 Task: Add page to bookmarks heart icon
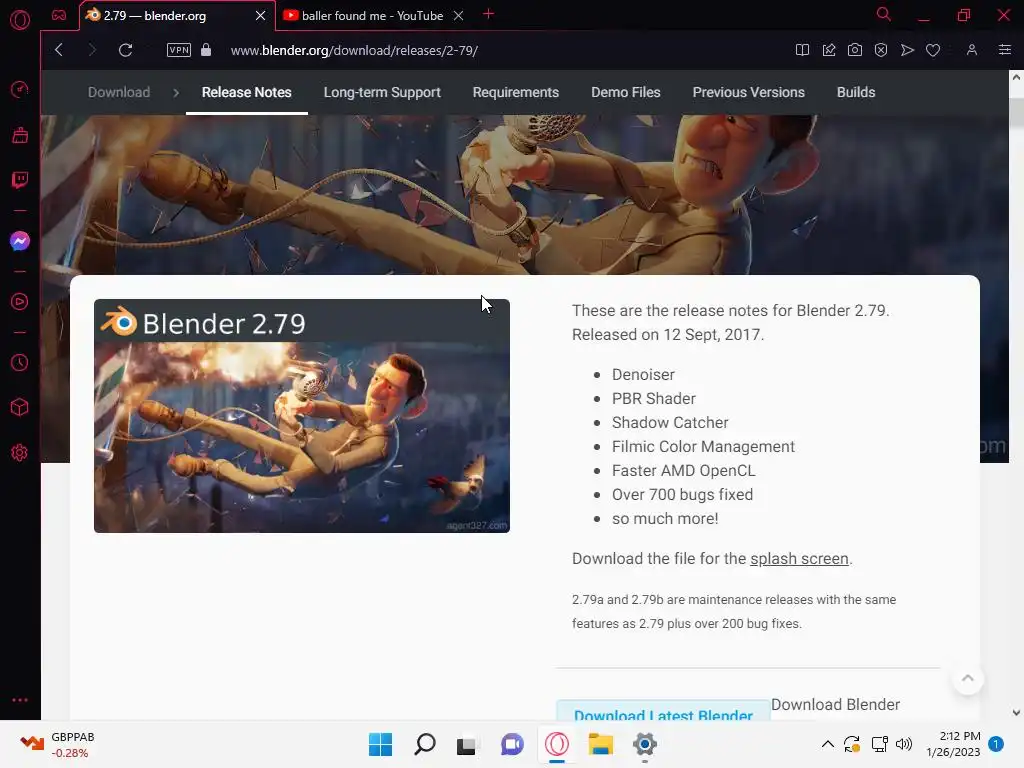(933, 50)
